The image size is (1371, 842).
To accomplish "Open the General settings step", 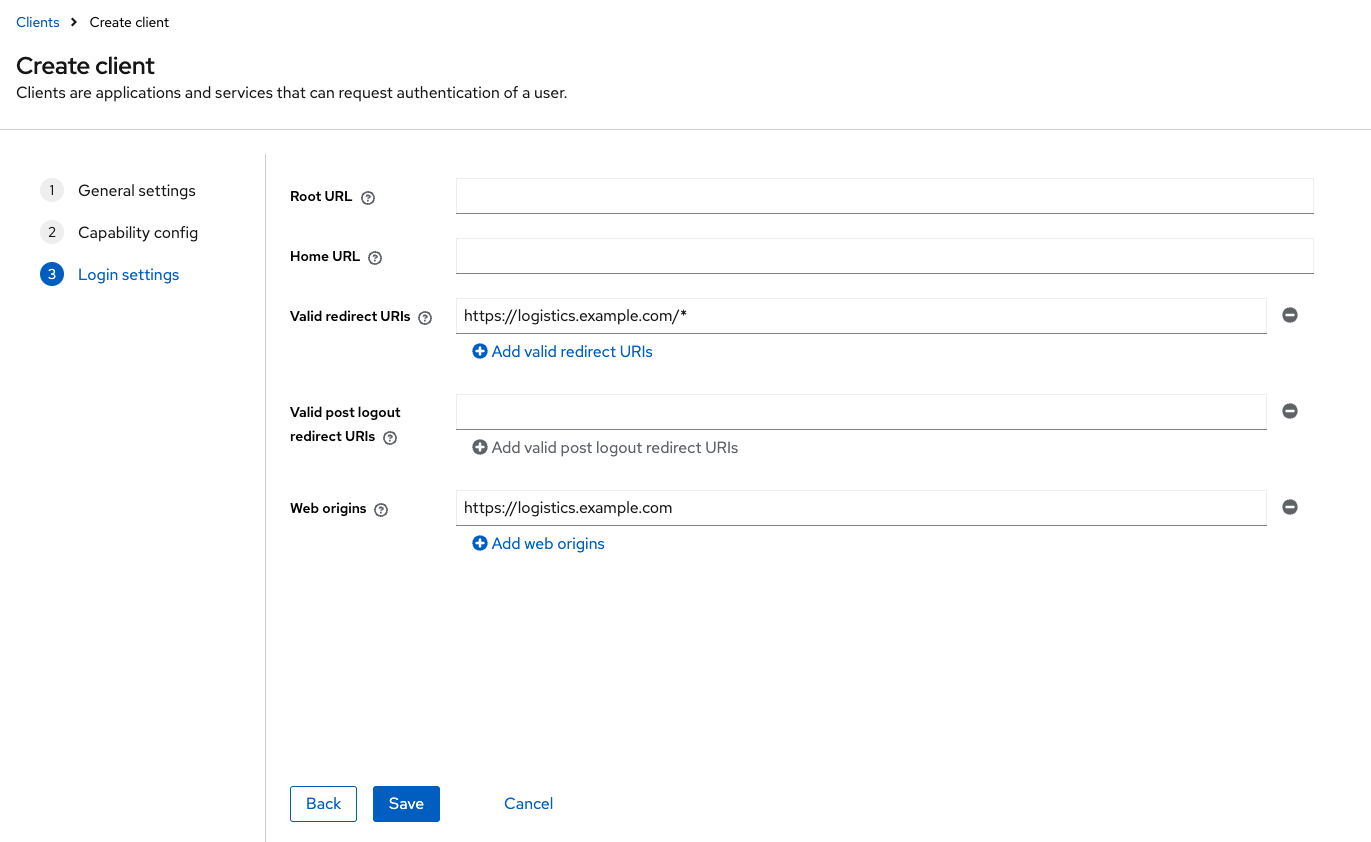I will [x=136, y=190].
